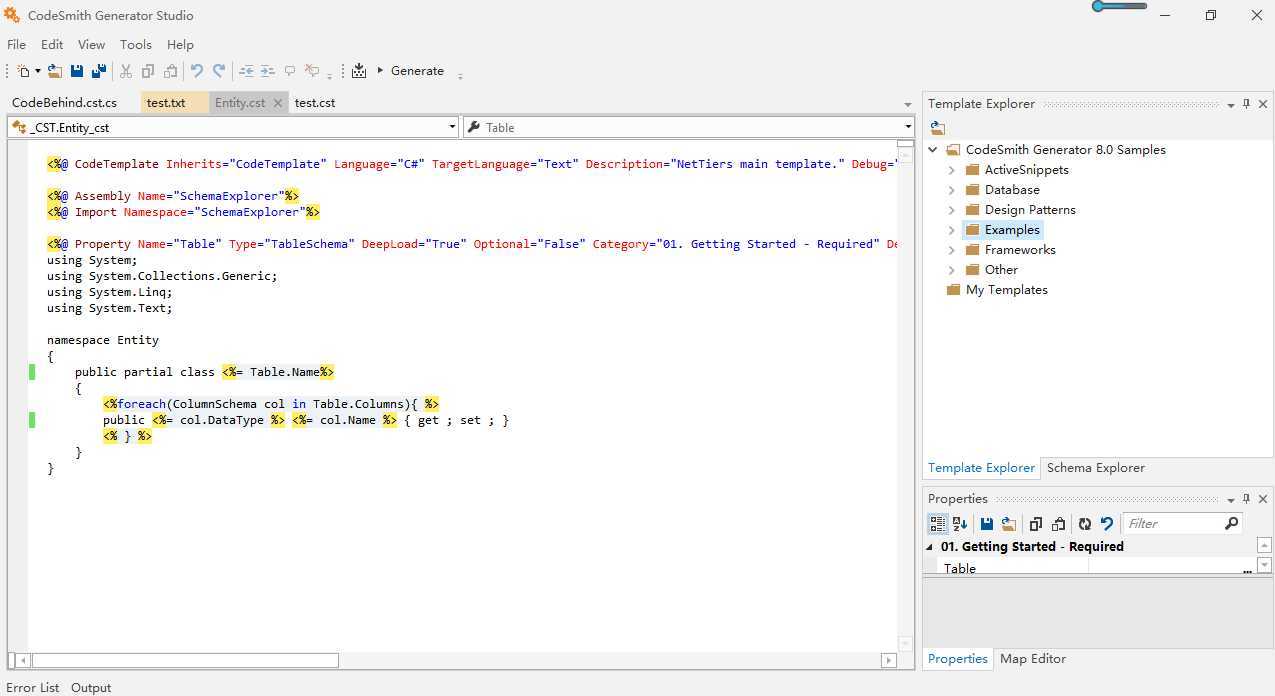
Task: Click the Save property set icon
Action: coord(987,523)
